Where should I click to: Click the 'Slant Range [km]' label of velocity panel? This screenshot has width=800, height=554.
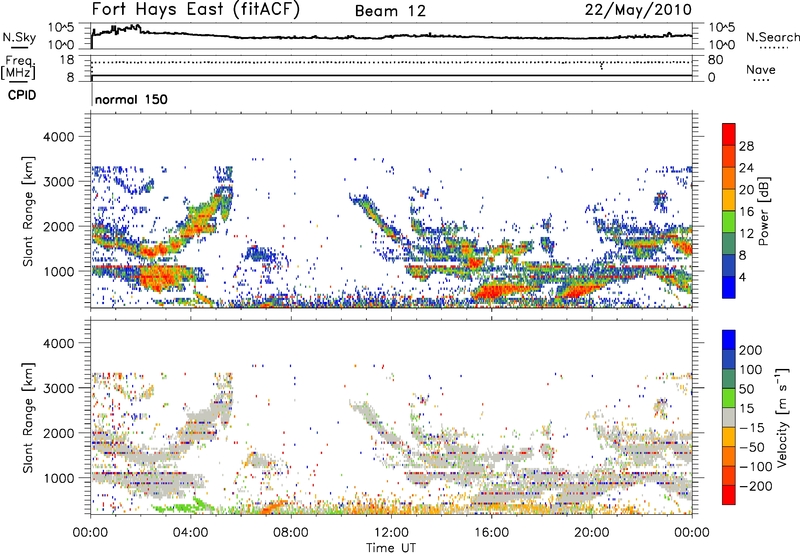pyautogui.click(x=28, y=418)
